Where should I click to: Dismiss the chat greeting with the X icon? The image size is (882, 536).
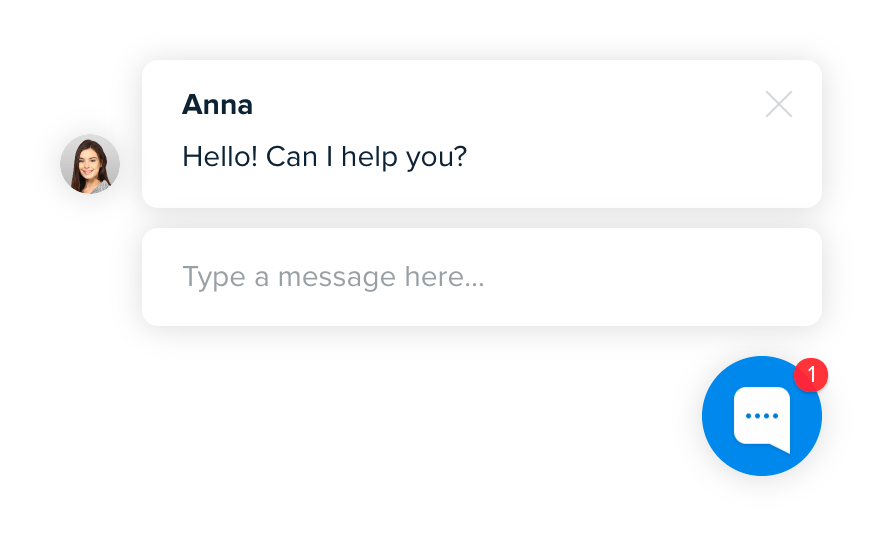click(x=779, y=104)
